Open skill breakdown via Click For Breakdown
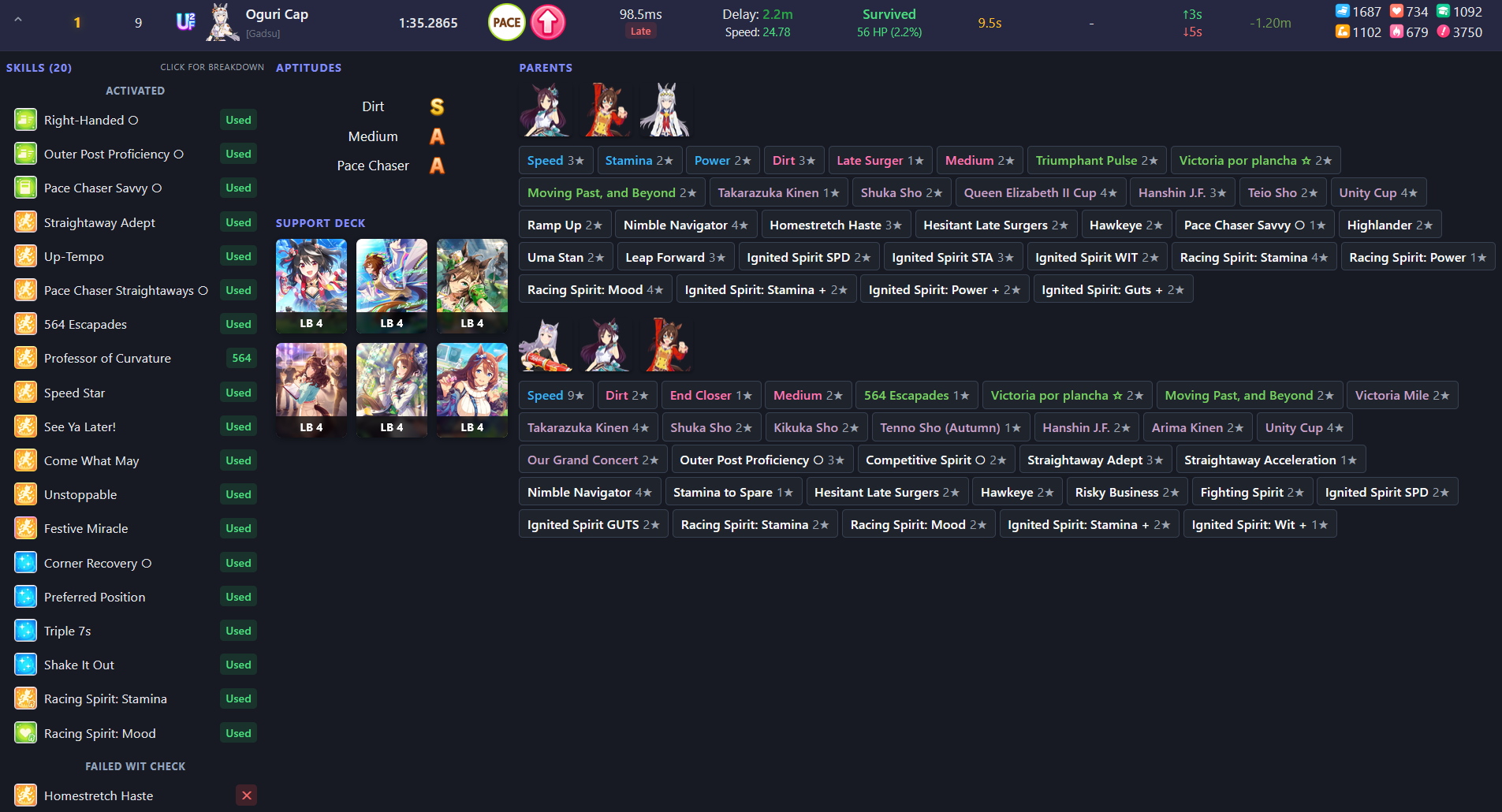This screenshot has width=1502, height=812. pos(212,67)
